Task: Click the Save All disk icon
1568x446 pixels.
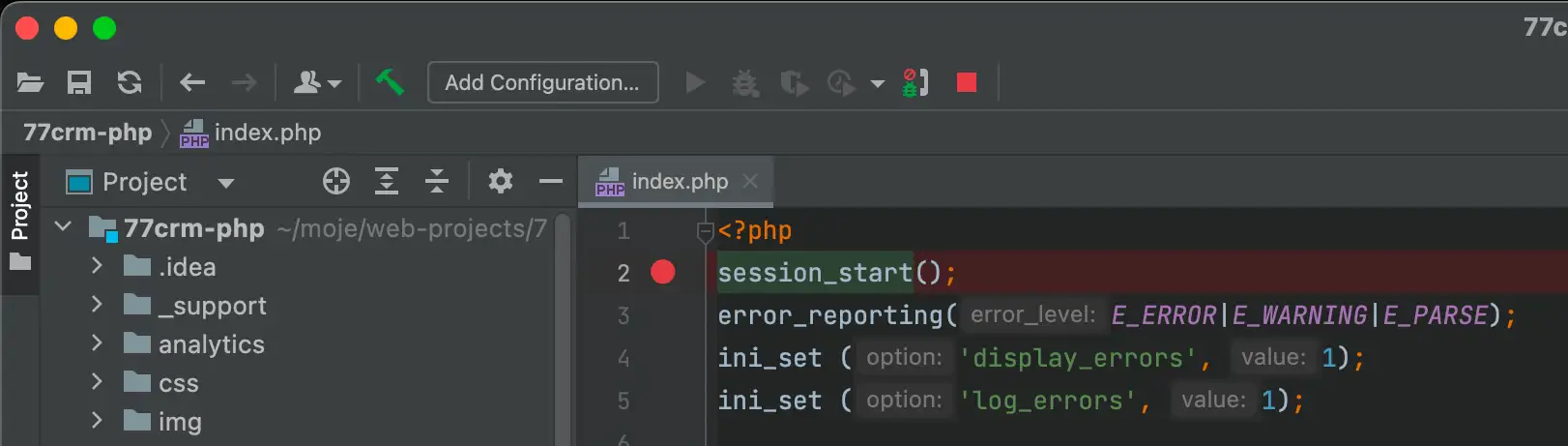Action: [79, 83]
